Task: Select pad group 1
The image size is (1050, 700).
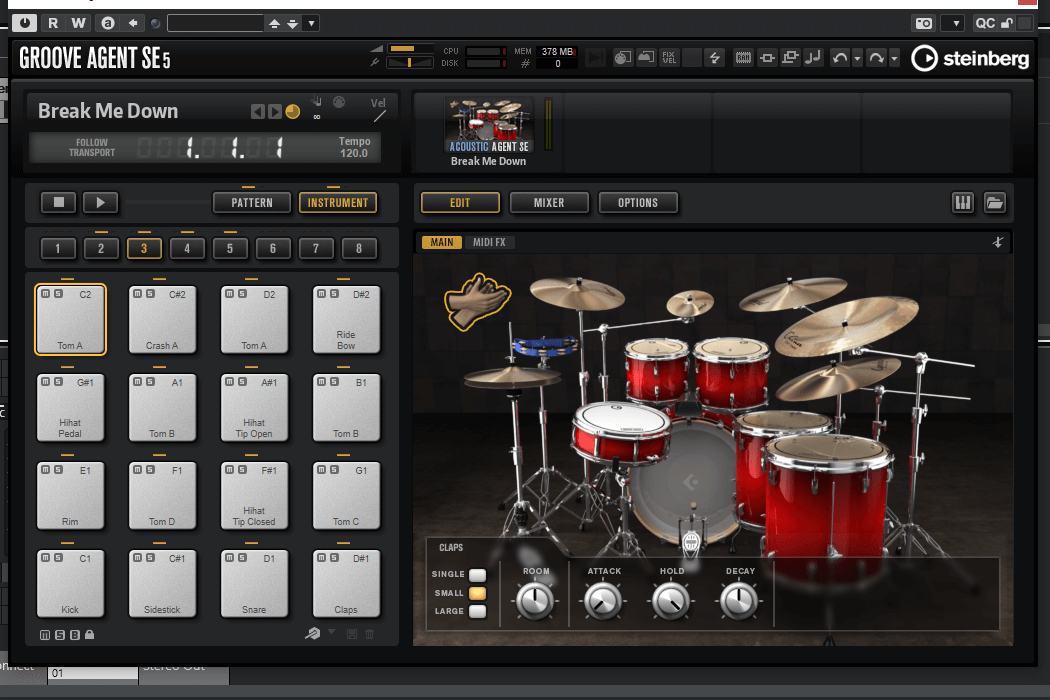Action: point(58,249)
